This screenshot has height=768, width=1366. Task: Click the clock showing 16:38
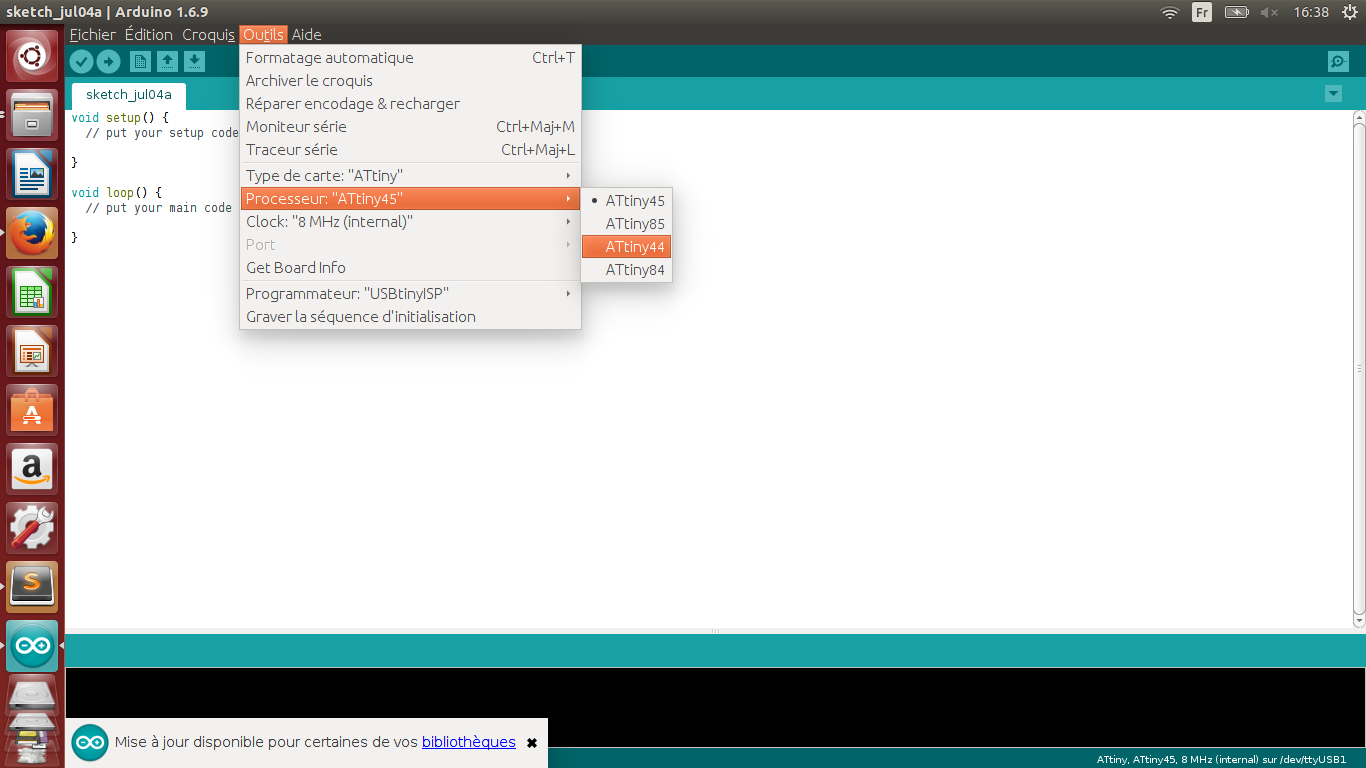point(1311,12)
